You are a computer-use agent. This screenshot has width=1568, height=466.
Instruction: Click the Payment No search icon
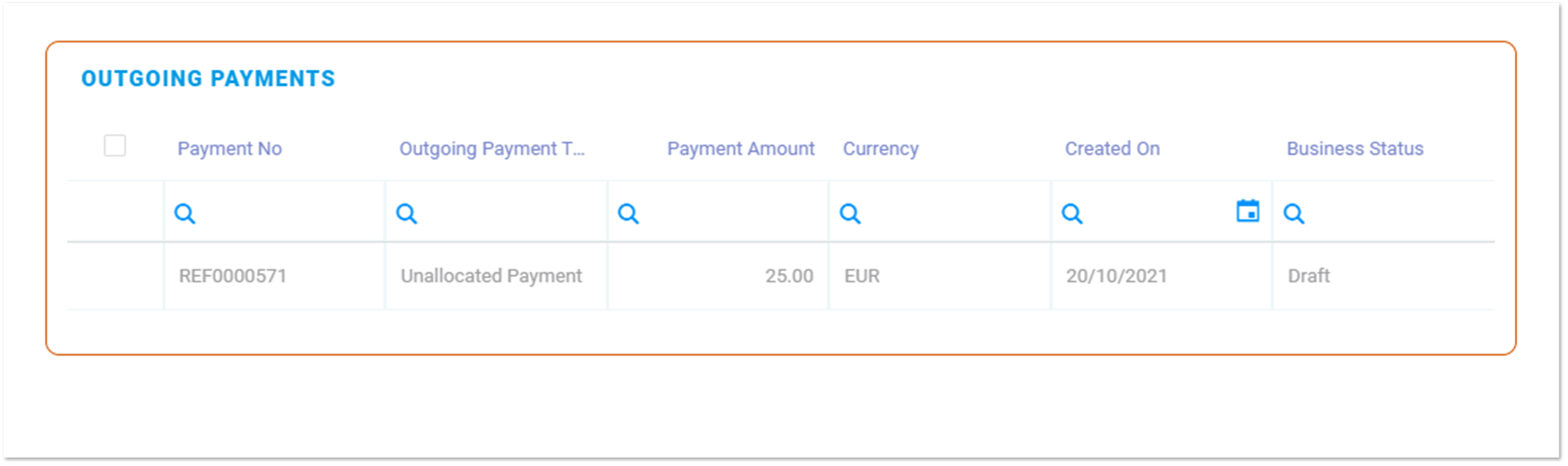[x=185, y=214]
